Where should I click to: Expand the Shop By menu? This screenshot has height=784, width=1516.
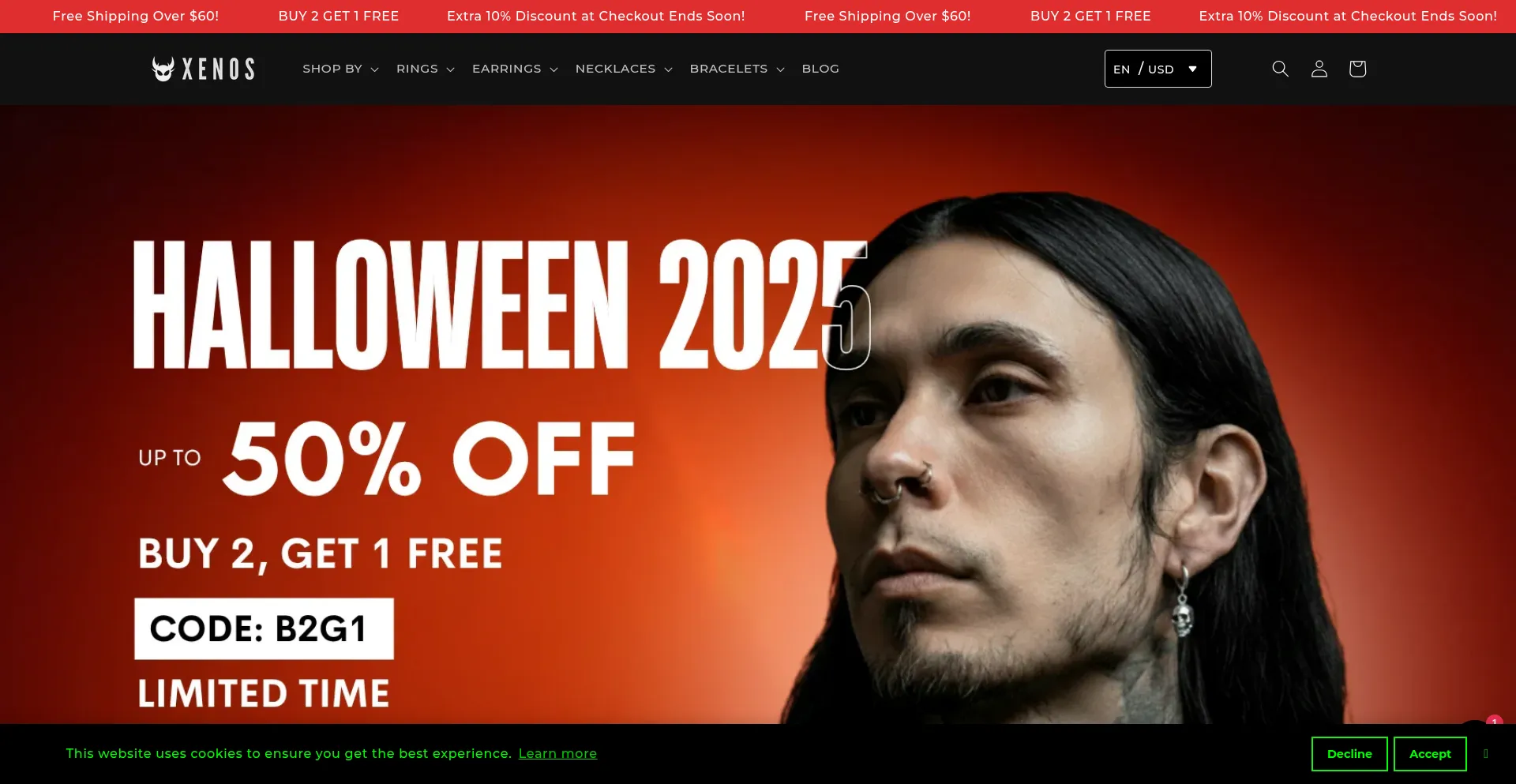[340, 69]
